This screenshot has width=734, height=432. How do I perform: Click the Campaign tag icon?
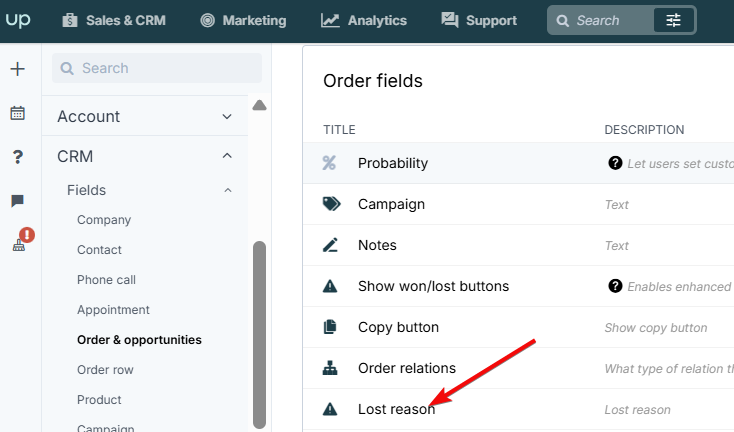331,204
